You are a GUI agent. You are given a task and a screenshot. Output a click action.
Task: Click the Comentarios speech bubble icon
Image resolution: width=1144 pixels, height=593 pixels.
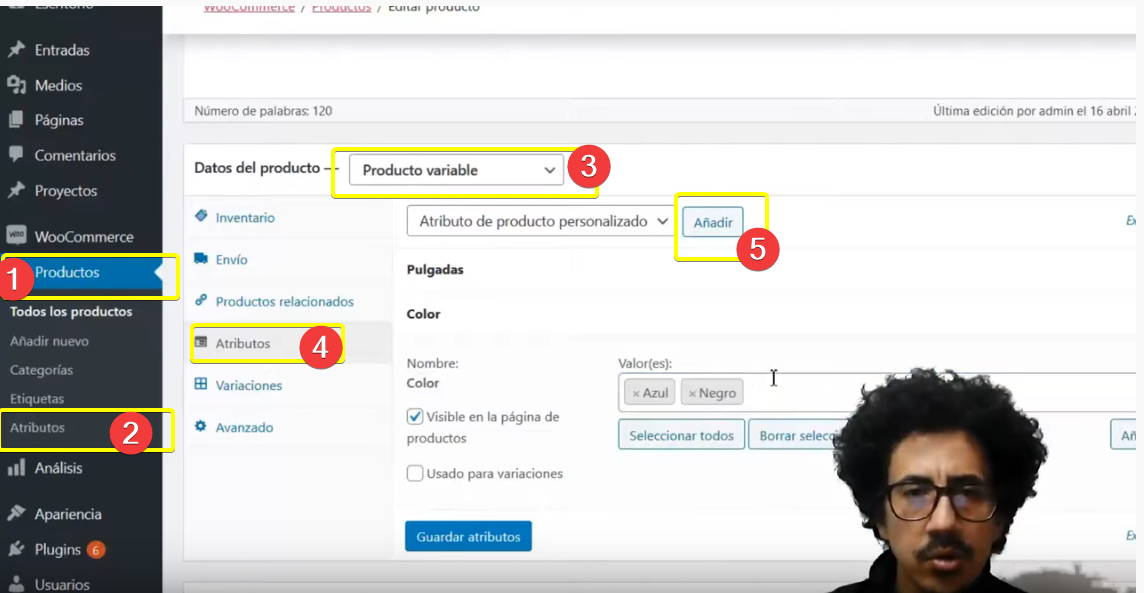pos(16,155)
